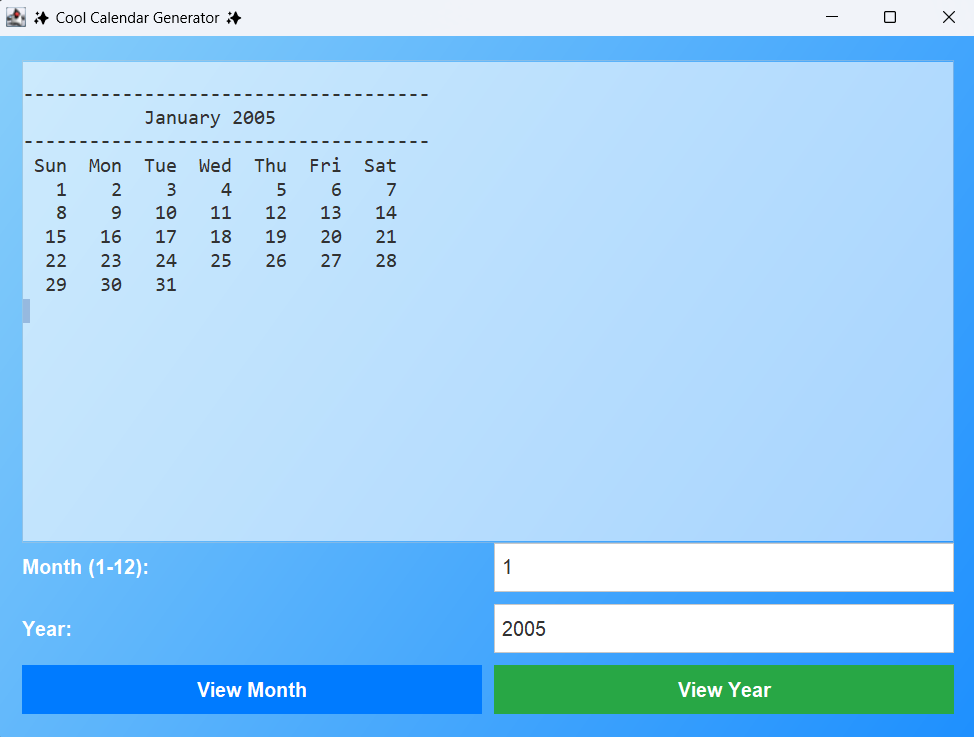
Task: Click the 'January 2005' heading text
Action: (x=210, y=118)
